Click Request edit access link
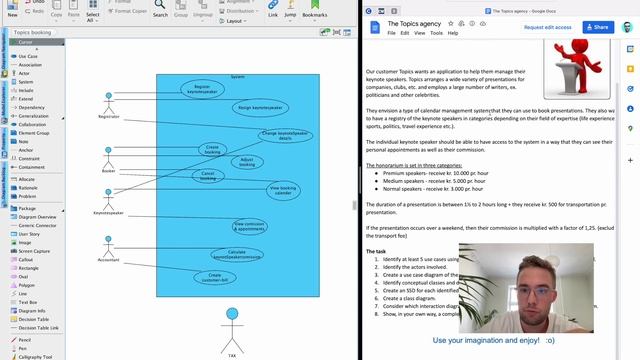Image resolution: width=640 pixels, height=360 pixels. tap(547, 27)
